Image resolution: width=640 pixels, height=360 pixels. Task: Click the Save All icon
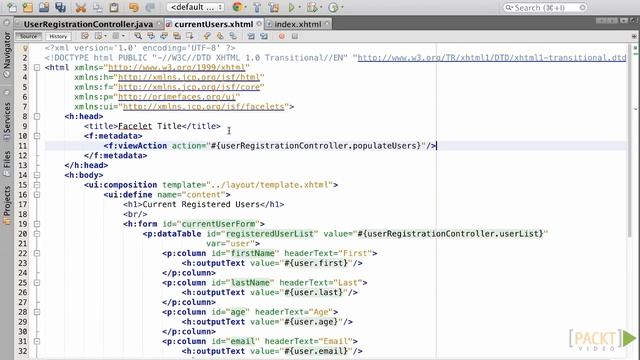pos(60,7)
